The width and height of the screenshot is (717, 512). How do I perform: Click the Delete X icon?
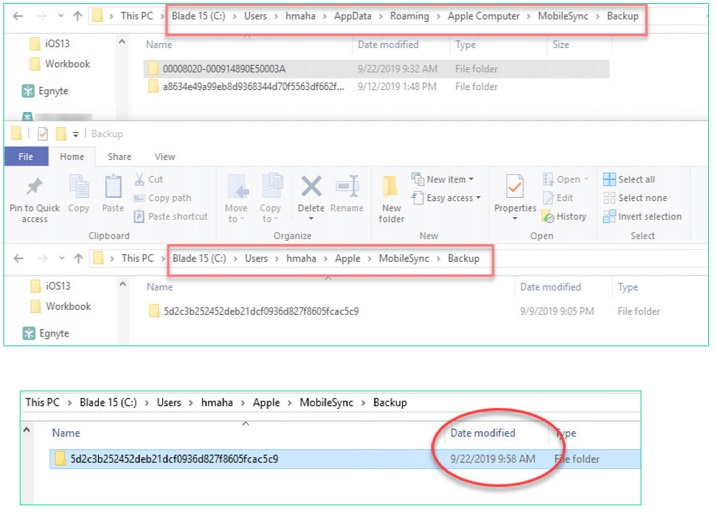[311, 187]
